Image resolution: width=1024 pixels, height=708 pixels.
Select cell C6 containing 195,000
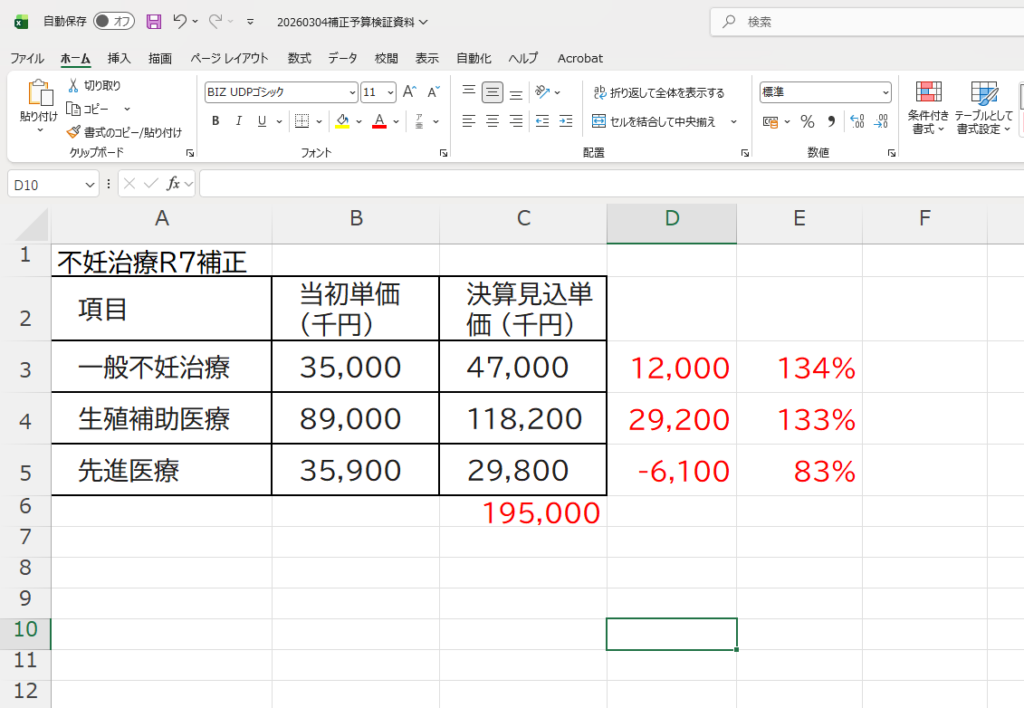click(x=523, y=514)
